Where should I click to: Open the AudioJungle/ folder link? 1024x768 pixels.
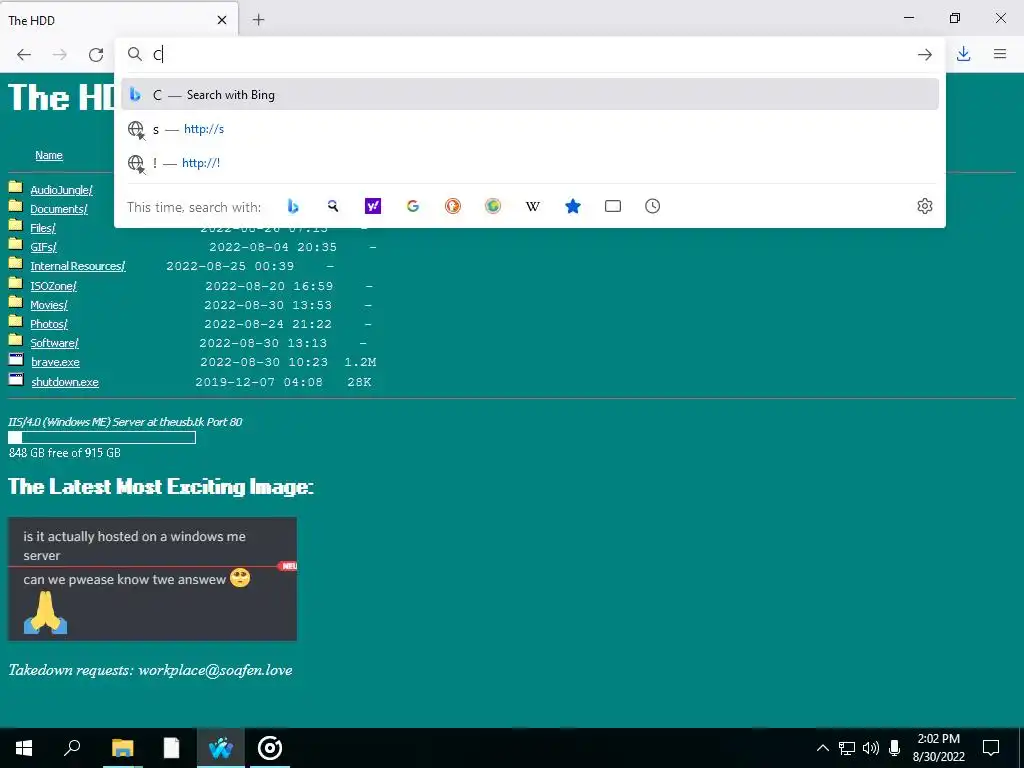coord(61,190)
